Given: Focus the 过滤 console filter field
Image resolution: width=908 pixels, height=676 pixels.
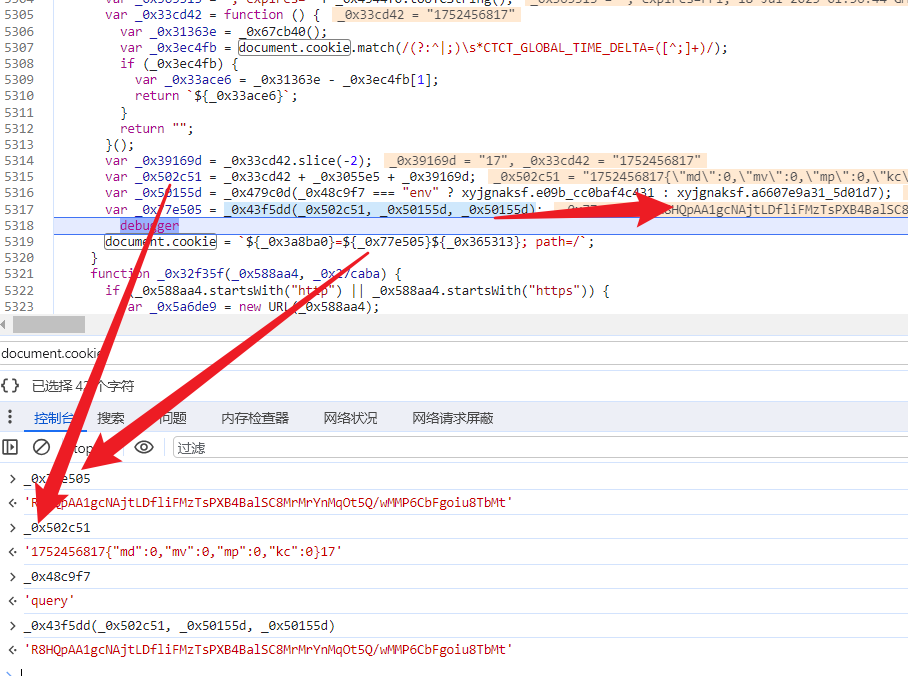Looking at the screenshot, I should (x=540, y=448).
